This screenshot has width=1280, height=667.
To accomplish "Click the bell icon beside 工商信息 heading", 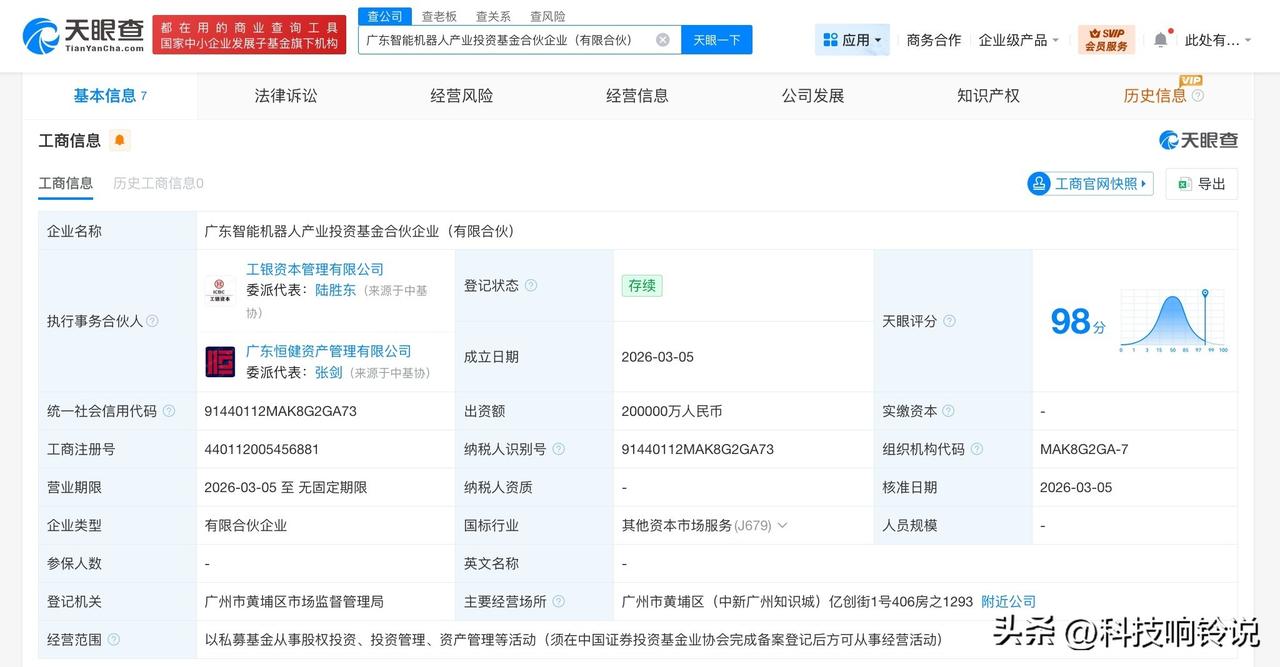I will click(119, 141).
